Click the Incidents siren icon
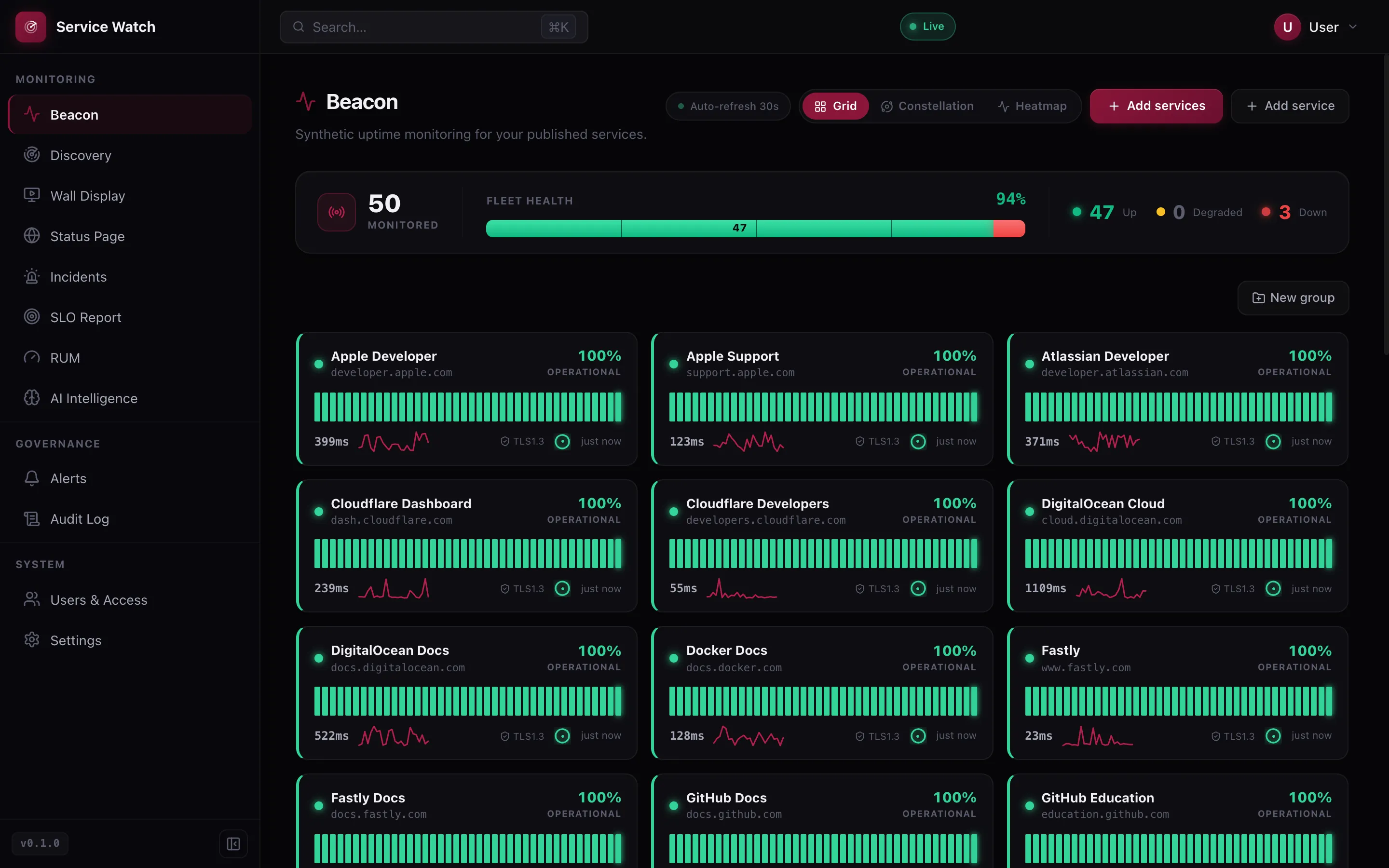 pyautogui.click(x=31, y=277)
